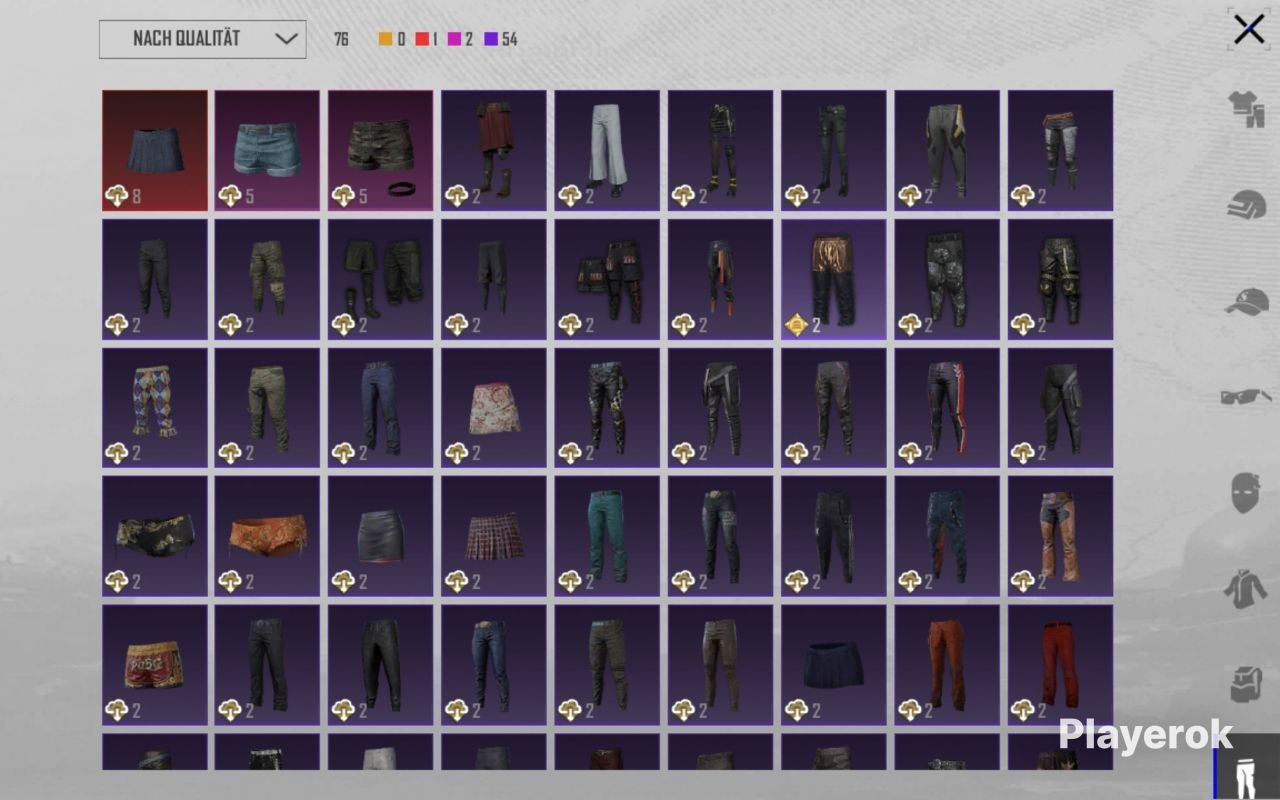The width and height of the screenshot is (1280, 800).
Task: Pick the bright red trousers
Action: [1060, 665]
